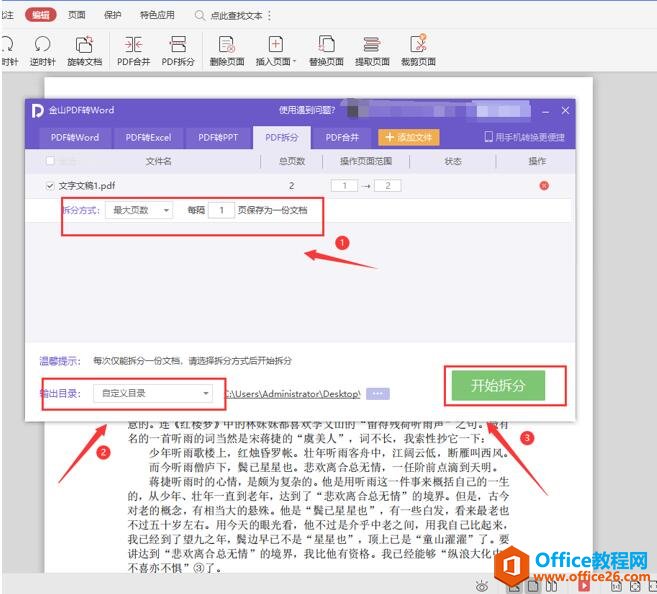
Task: Edit the pages-per-document field
Action: 221,210
